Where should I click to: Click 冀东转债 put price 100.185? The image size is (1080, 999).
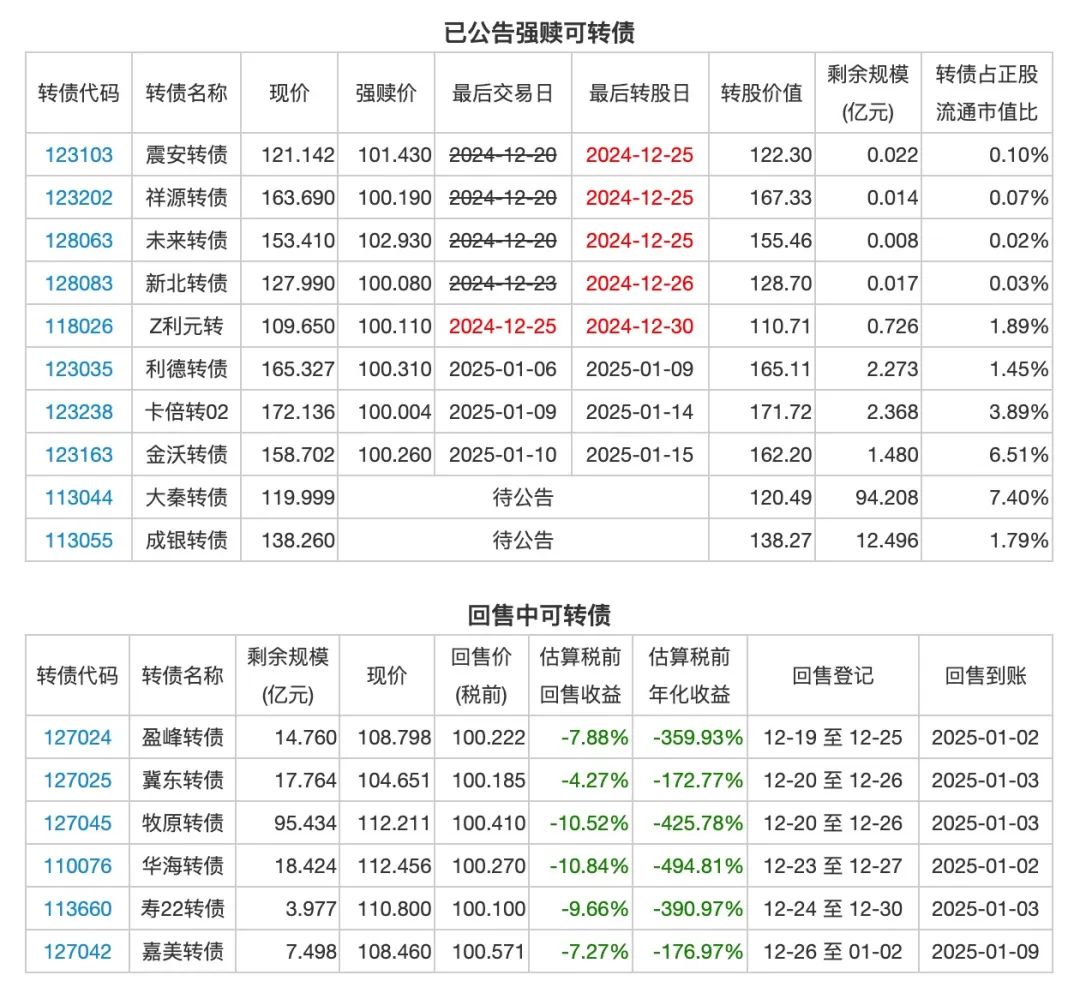488,781
